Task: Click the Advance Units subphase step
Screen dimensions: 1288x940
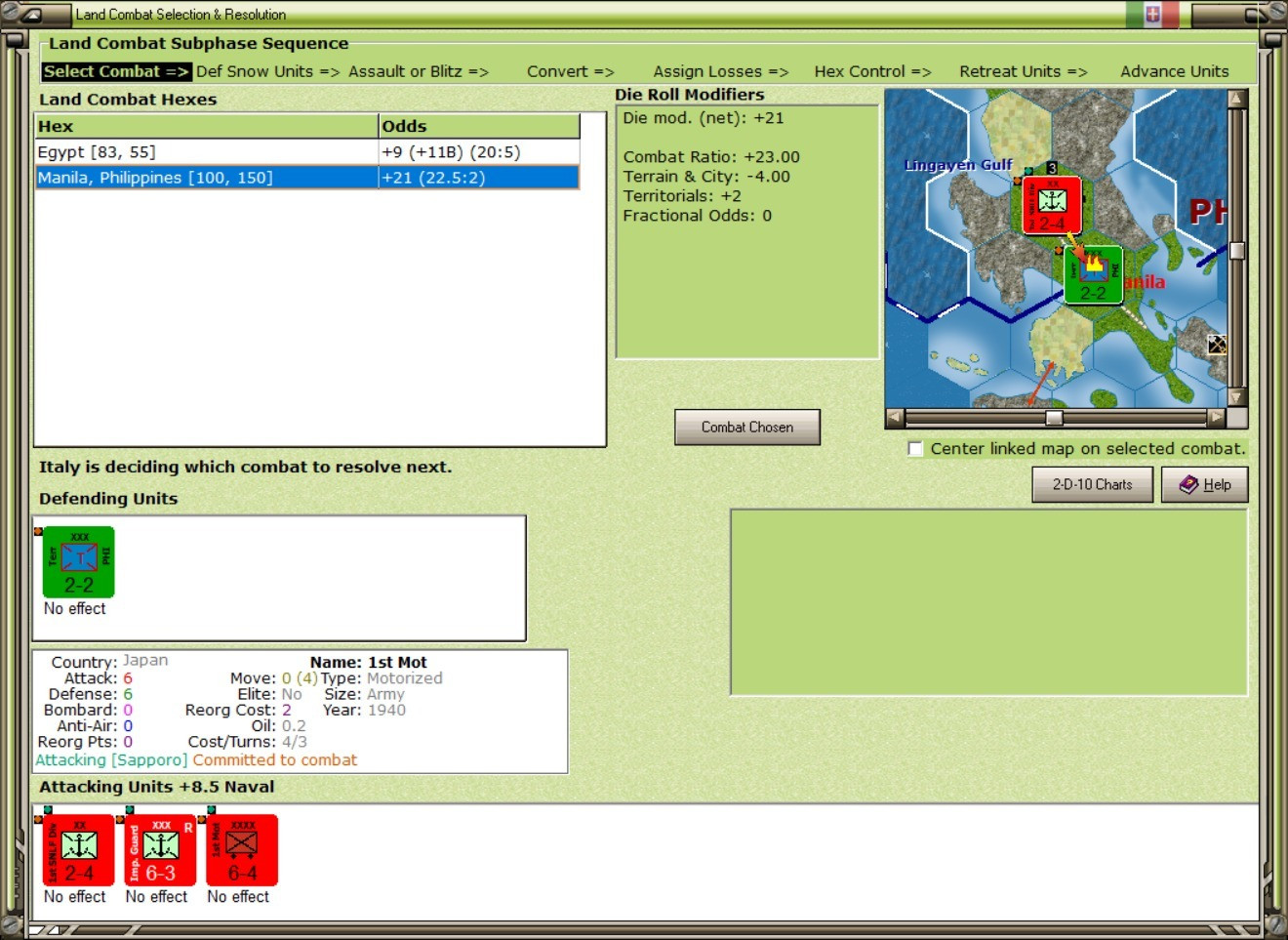Action: (x=1175, y=71)
